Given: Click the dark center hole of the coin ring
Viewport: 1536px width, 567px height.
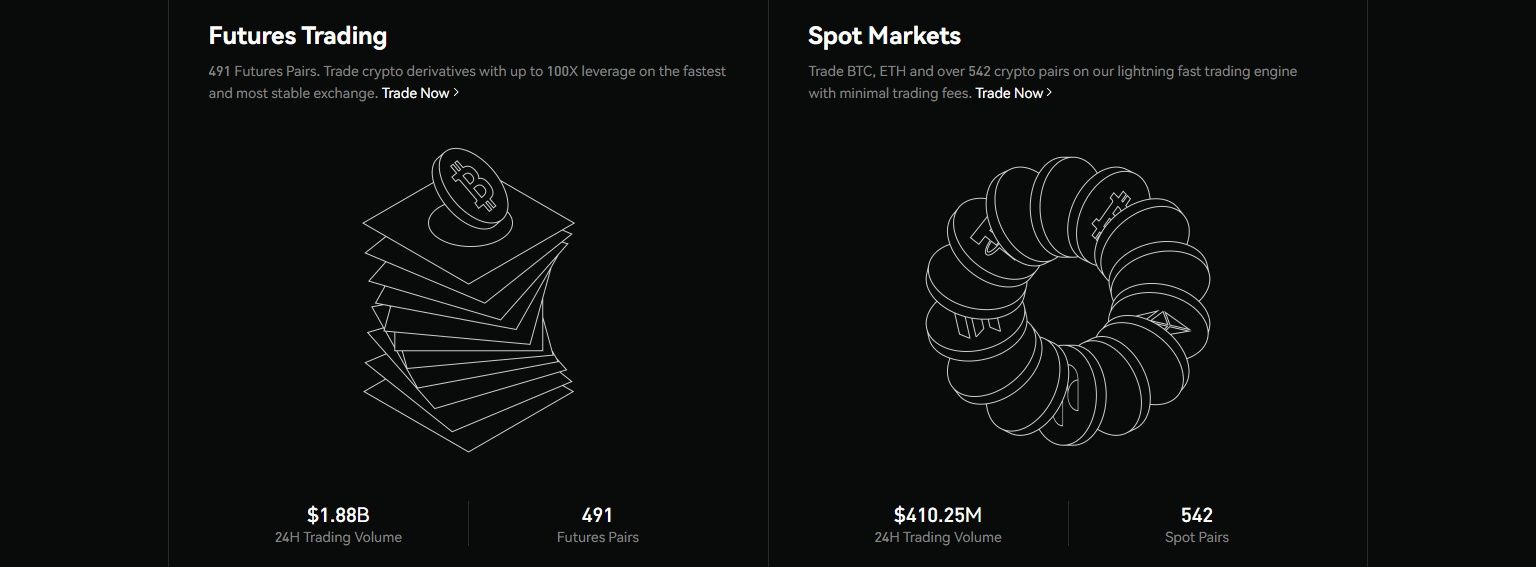Looking at the screenshot, I should [1066, 302].
